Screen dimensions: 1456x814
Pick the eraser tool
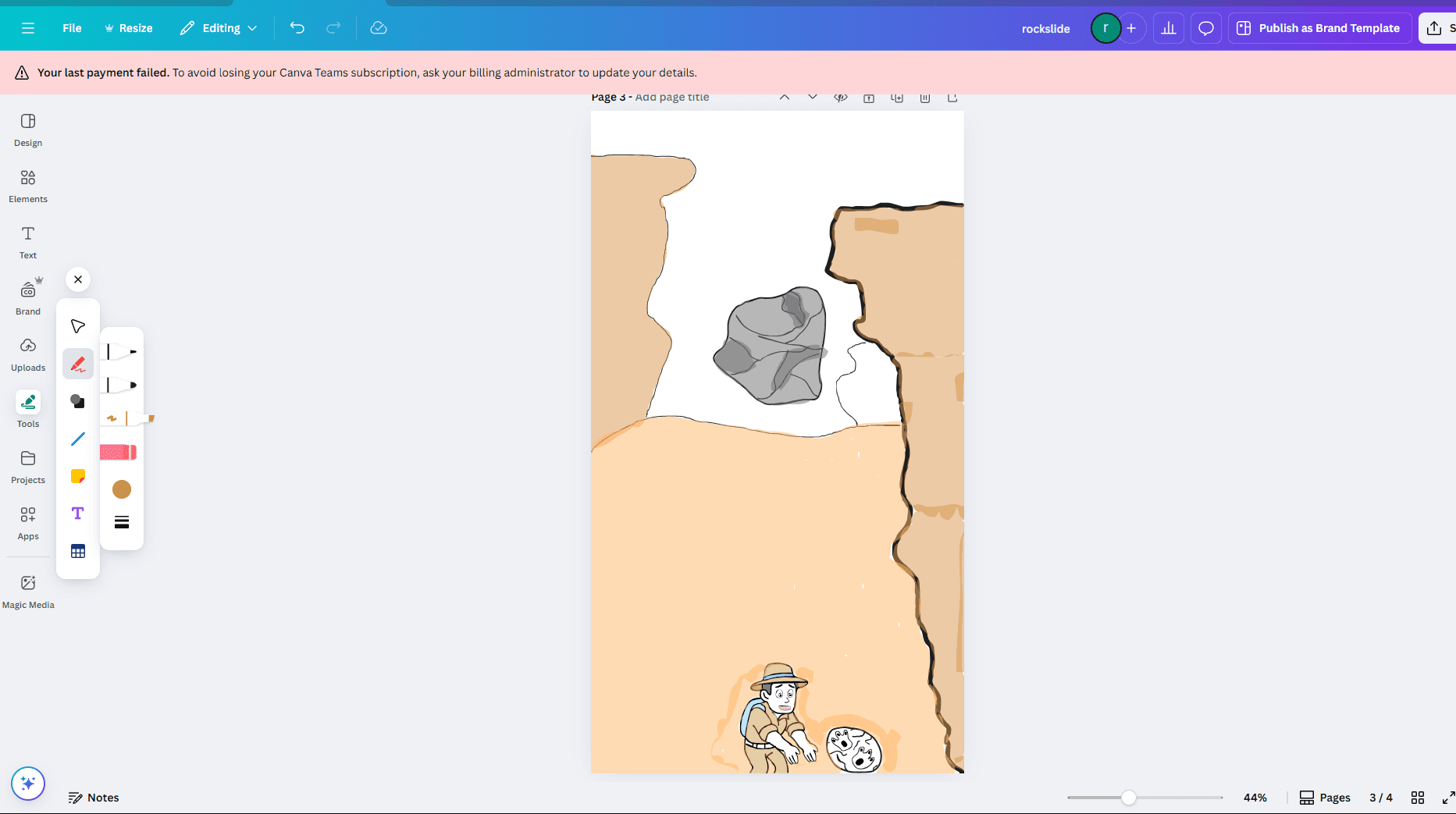click(119, 452)
